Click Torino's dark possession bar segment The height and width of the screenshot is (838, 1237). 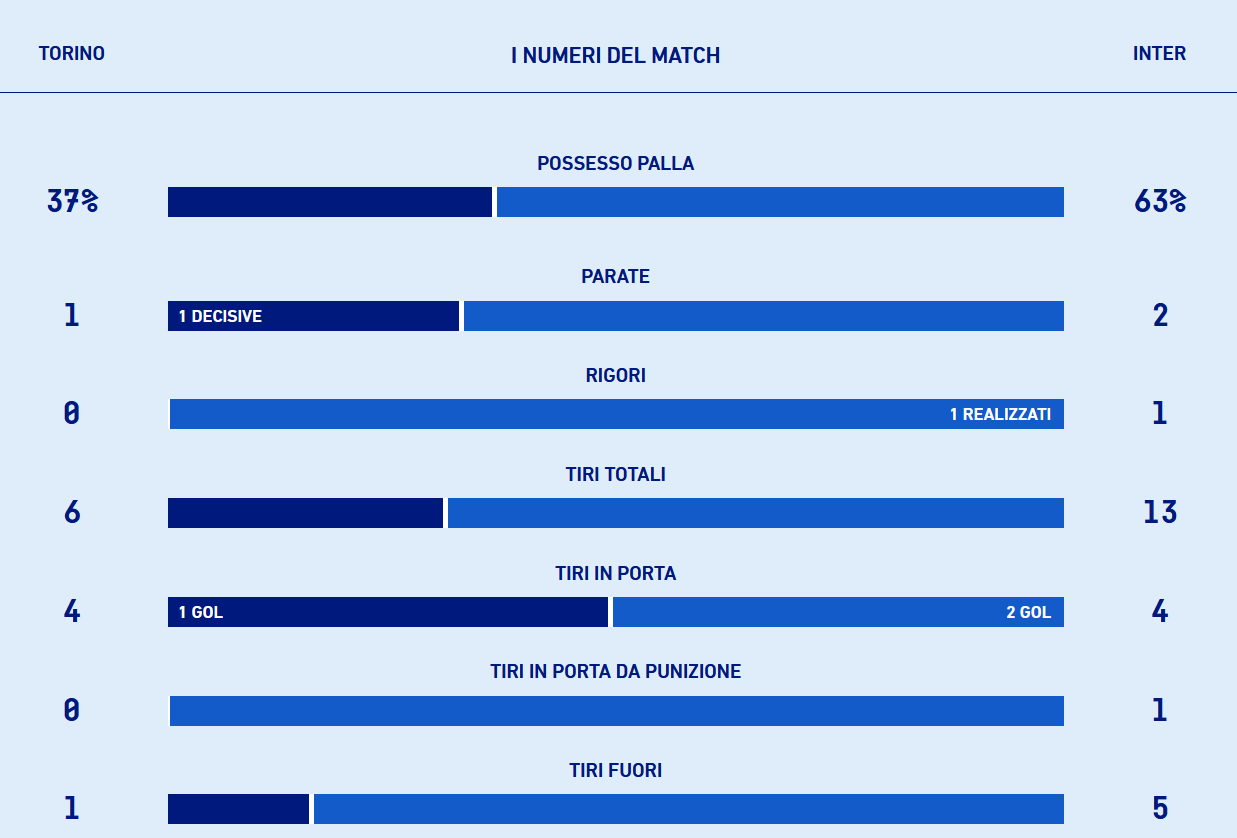point(330,202)
